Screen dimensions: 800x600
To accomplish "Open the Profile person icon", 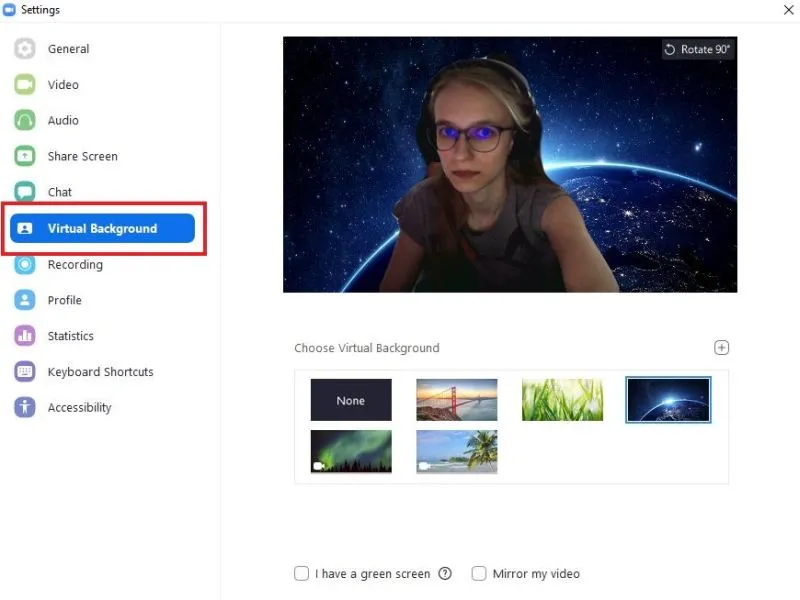I will [25, 300].
